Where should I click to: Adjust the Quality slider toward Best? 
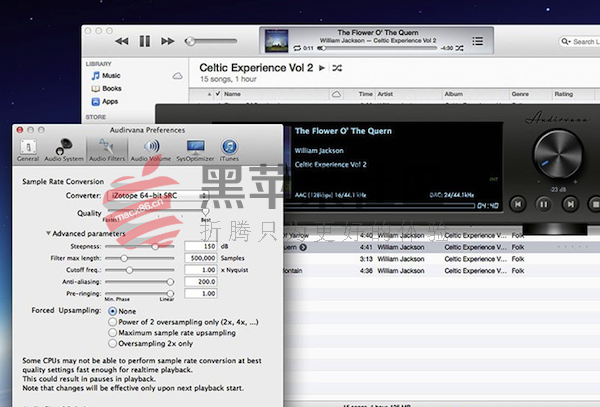tap(205, 211)
